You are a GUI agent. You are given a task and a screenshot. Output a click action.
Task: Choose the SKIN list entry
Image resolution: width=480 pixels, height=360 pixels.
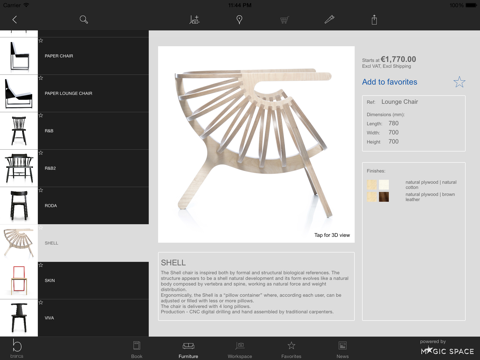(x=93, y=280)
